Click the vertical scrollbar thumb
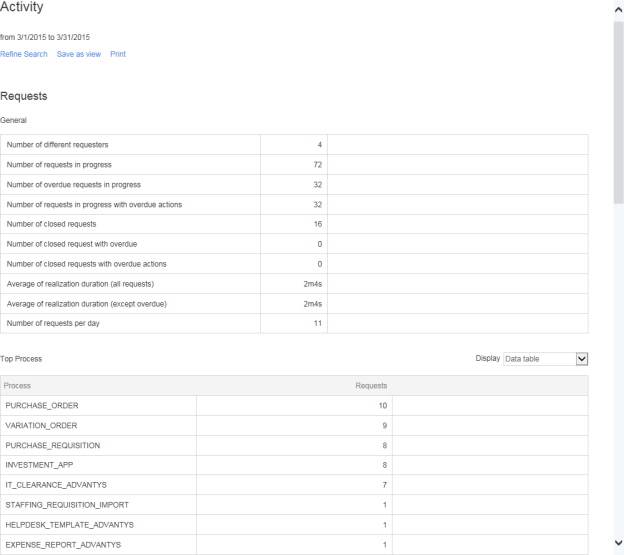The image size is (624, 555). pos(617,110)
